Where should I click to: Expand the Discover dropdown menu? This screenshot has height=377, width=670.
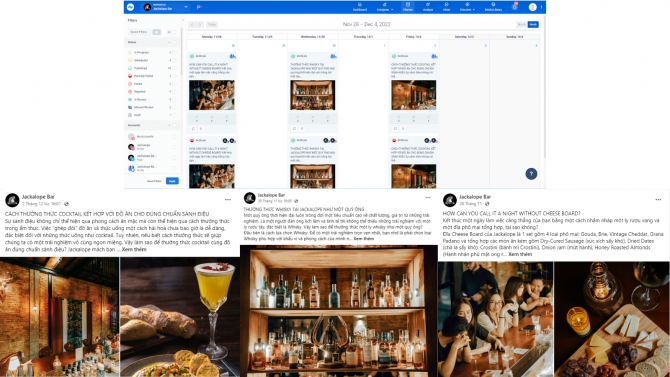467,7
